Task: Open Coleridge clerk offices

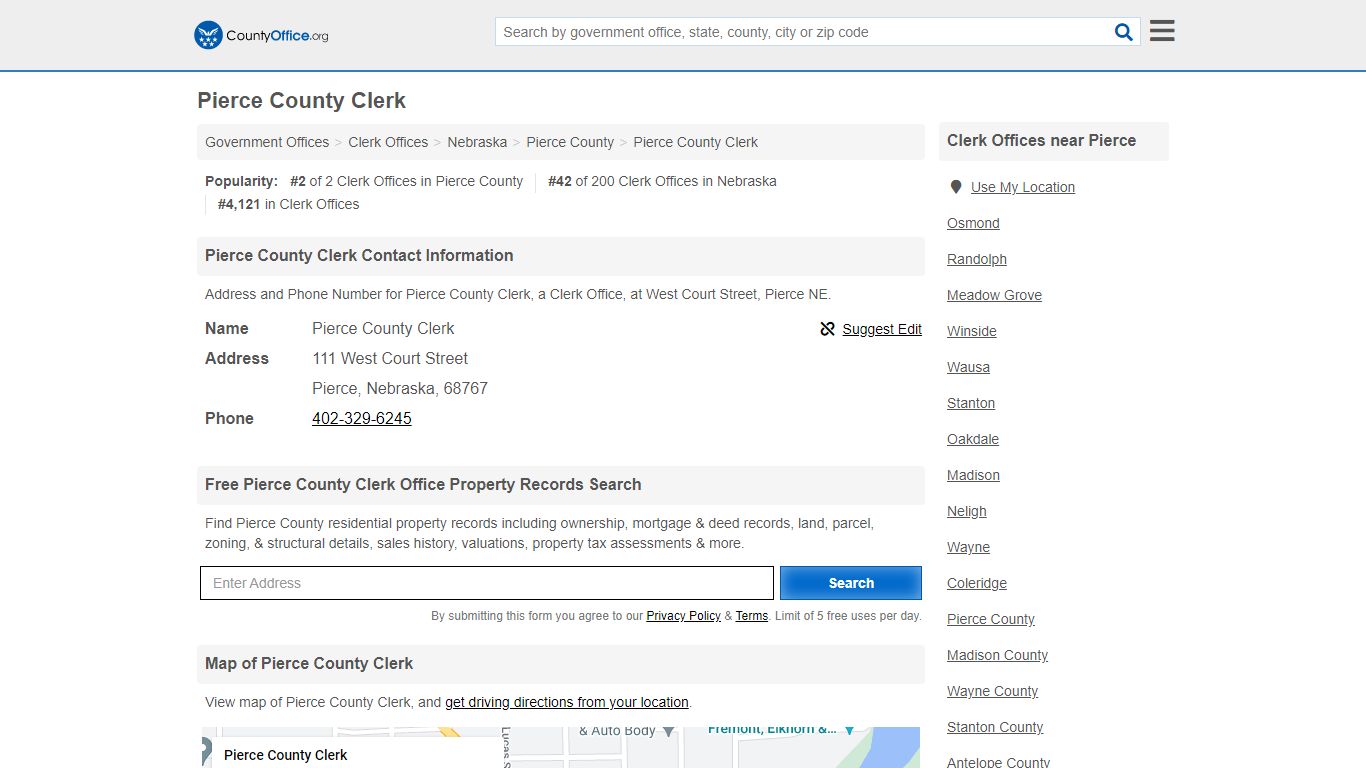Action: (x=977, y=583)
